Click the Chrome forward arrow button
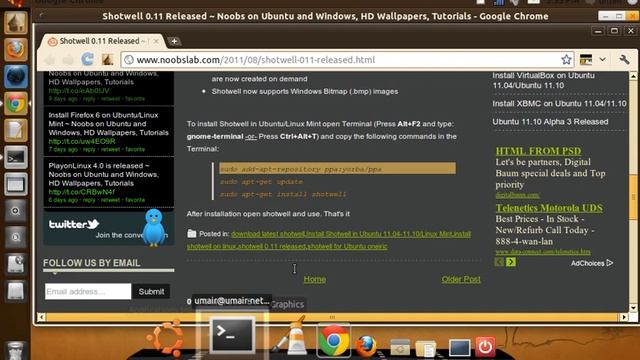The width and height of the screenshot is (640, 360). point(68,60)
